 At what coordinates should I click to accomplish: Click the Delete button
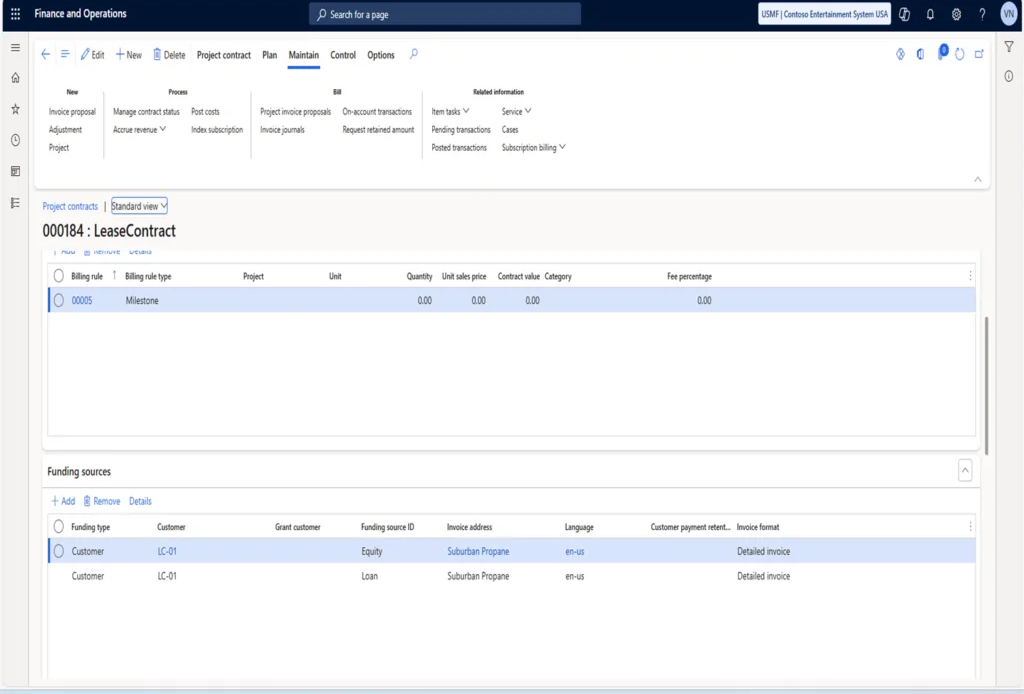pyautogui.click(x=169, y=55)
